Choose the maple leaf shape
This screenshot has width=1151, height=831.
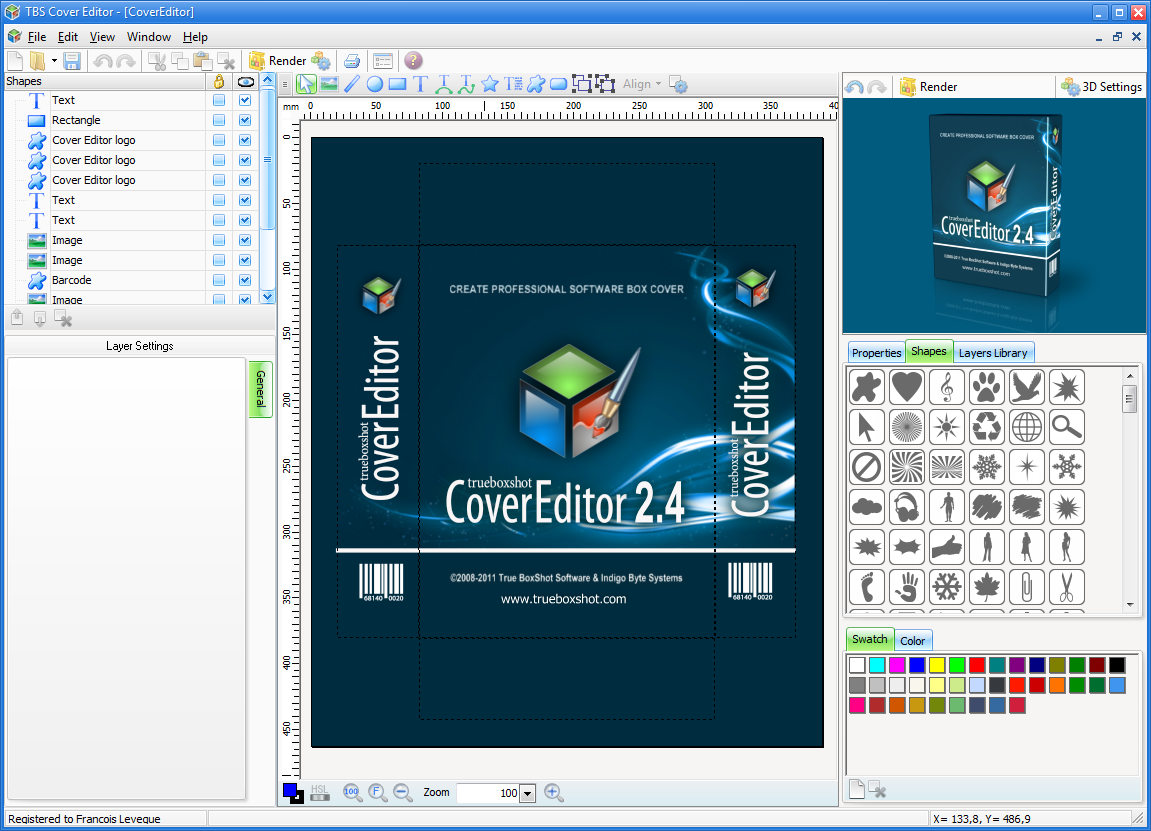987,587
